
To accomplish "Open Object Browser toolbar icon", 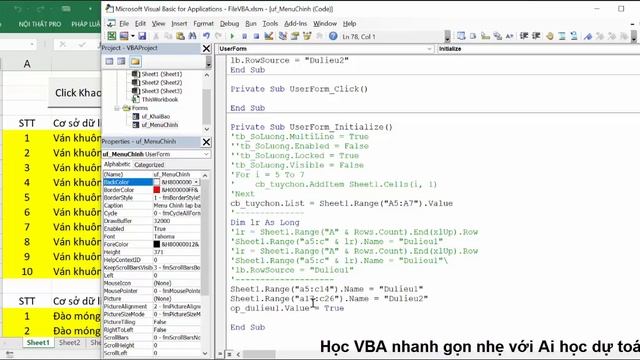I will 307,36.
